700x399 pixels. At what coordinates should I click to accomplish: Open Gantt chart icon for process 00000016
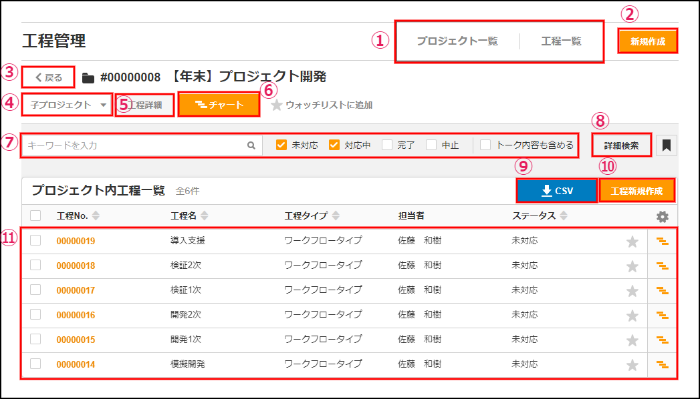pyautogui.click(x=662, y=316)
